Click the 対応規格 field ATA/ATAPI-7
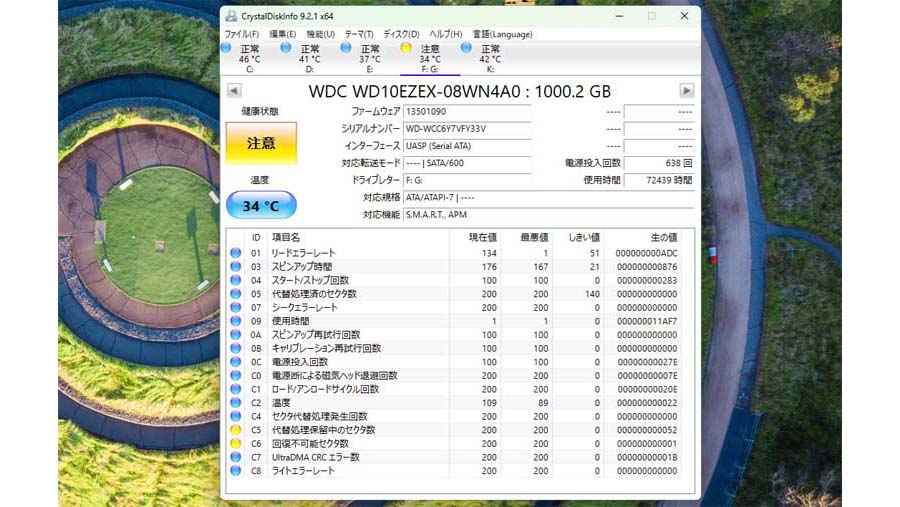The width and height of the screenshot is (900, 507). [549, 198]
